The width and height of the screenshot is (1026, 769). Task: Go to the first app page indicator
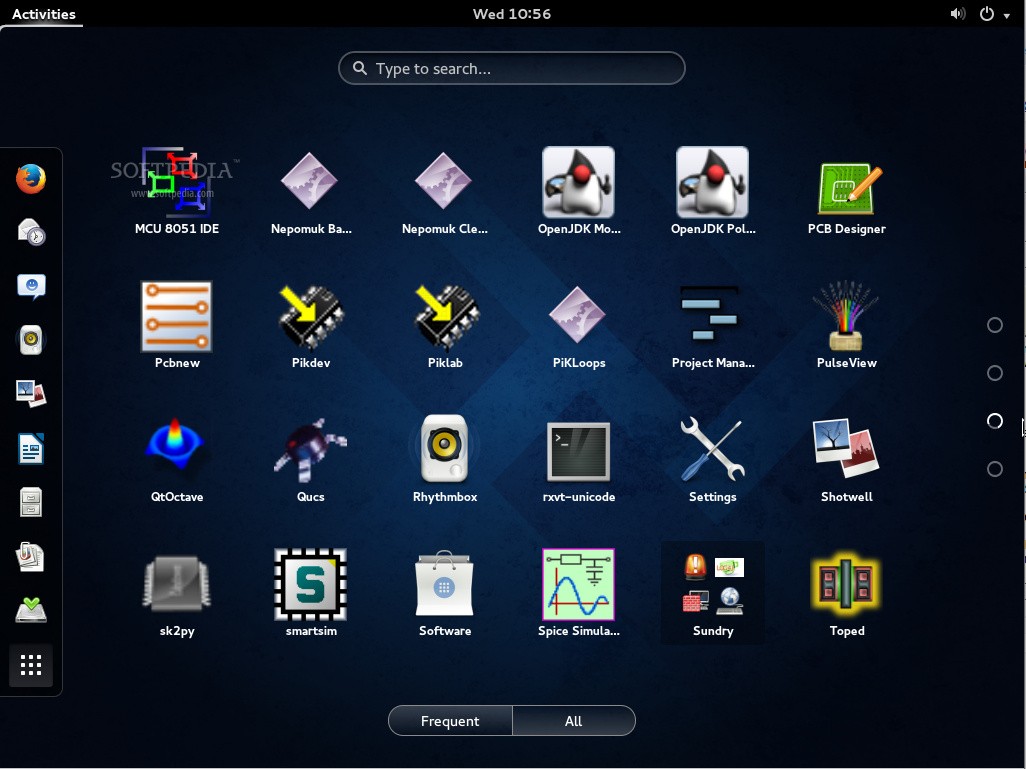[995, 325]
